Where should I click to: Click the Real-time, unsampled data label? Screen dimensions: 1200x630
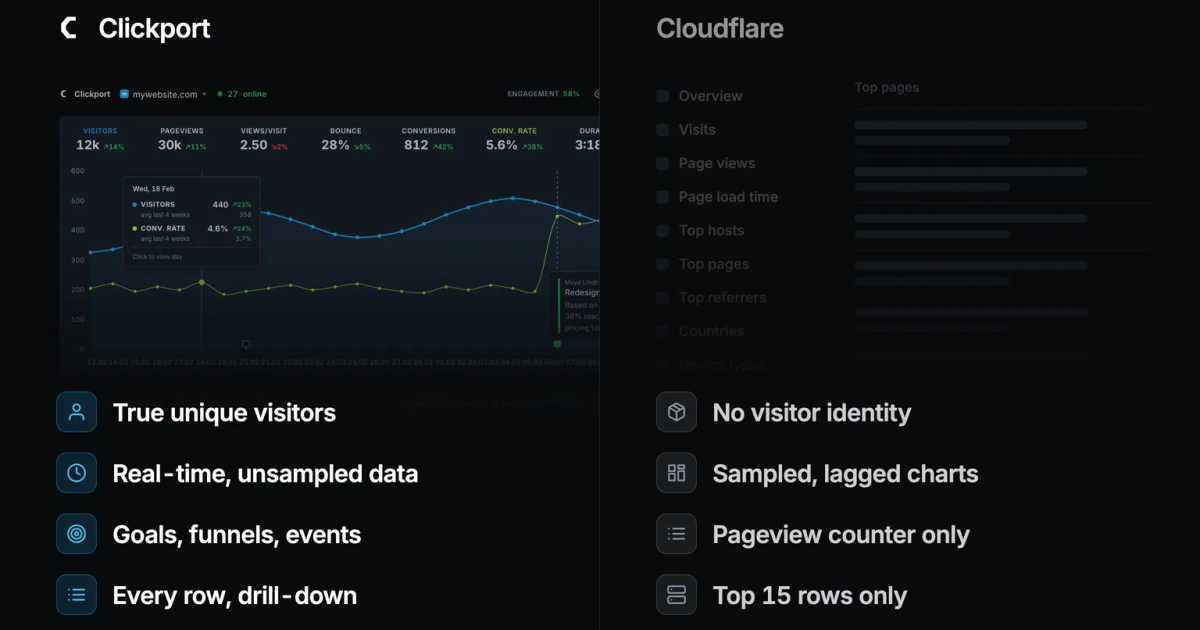[x=265, y=474]
